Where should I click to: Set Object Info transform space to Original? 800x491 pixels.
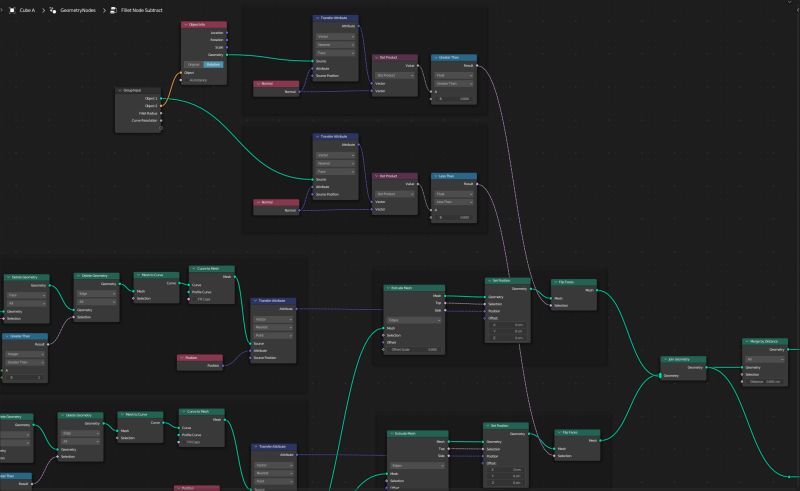point(193,65)
